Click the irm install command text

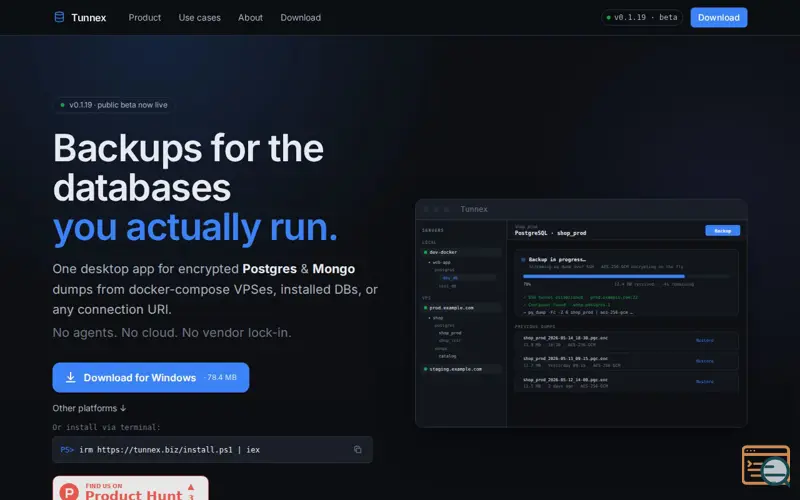pos(169,449)
